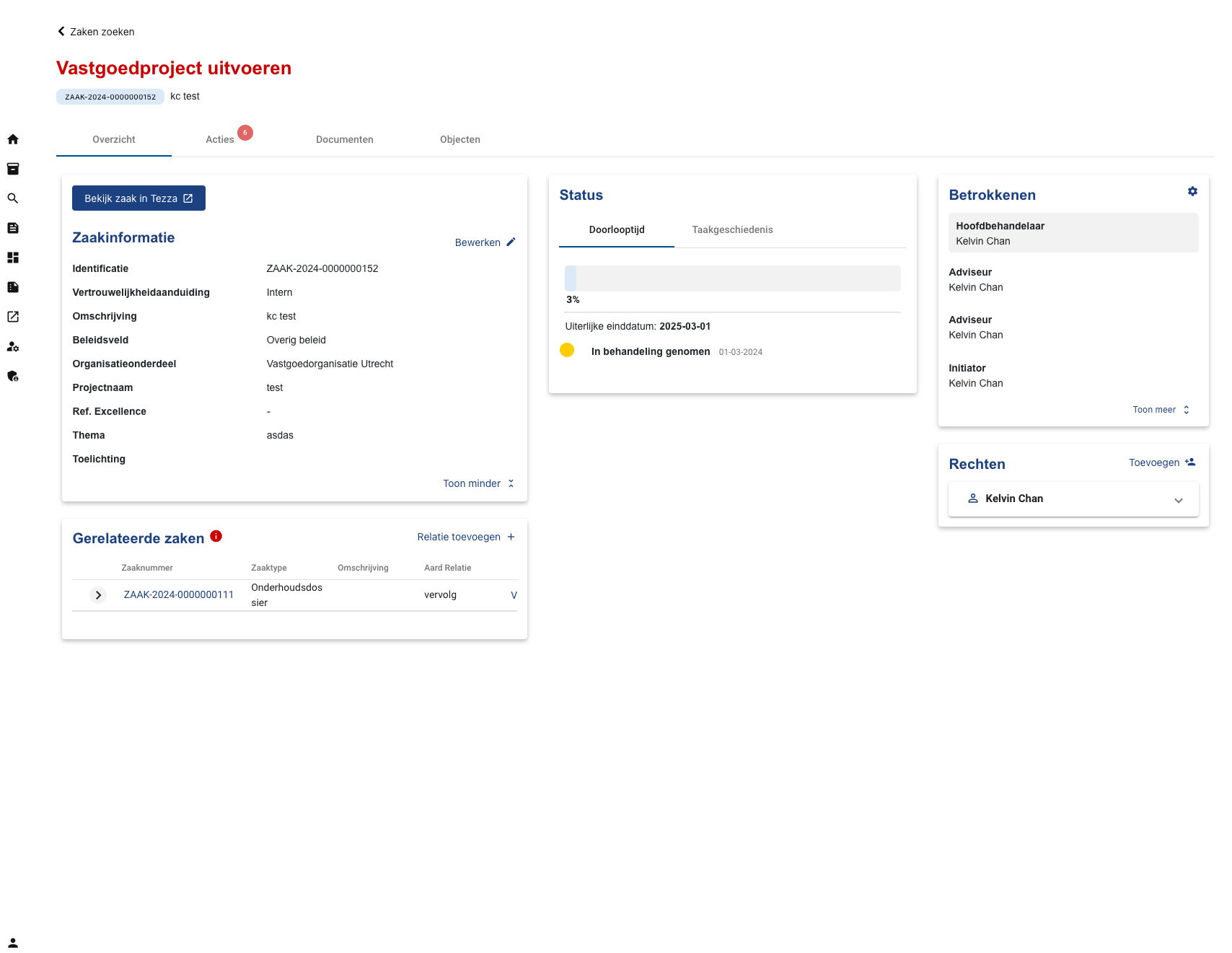Click the yellow status dot for In behandeling genomen

coord(567,350)
